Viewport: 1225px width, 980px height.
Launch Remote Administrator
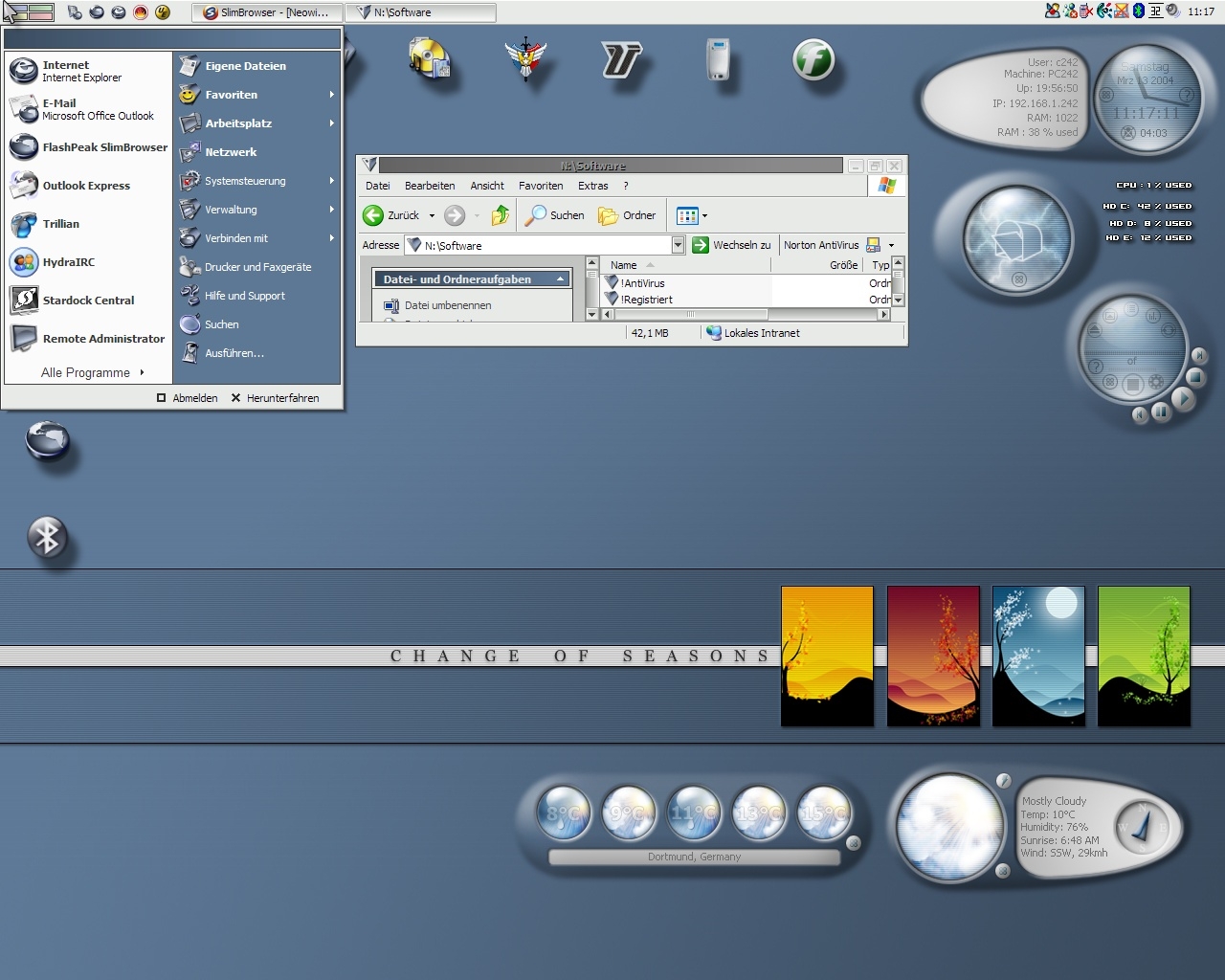[x=88, y=339]
